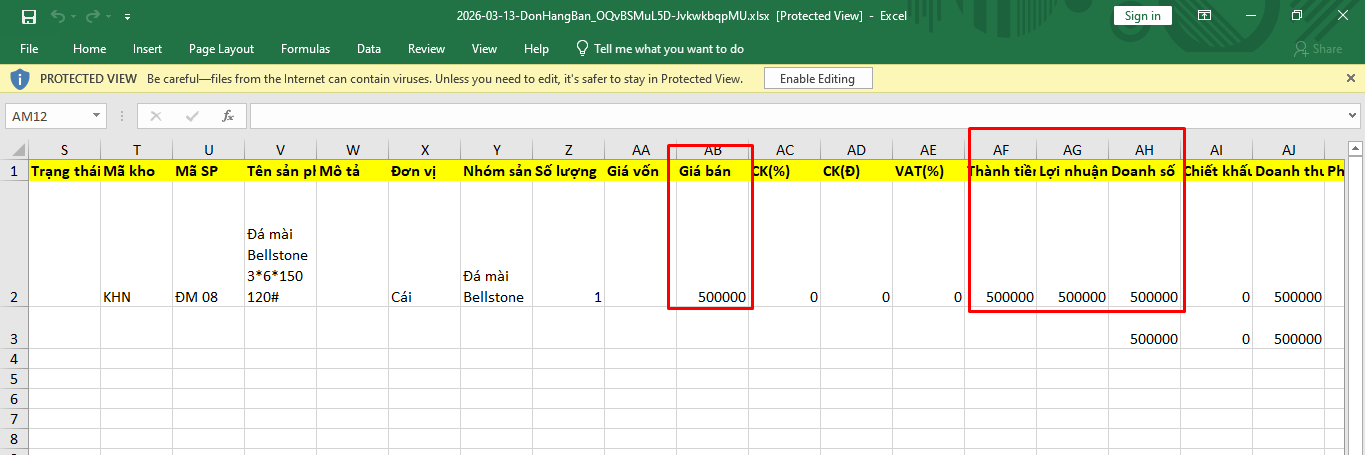Expand the Name Box dropdown arrow

click(x=96, y=116)
